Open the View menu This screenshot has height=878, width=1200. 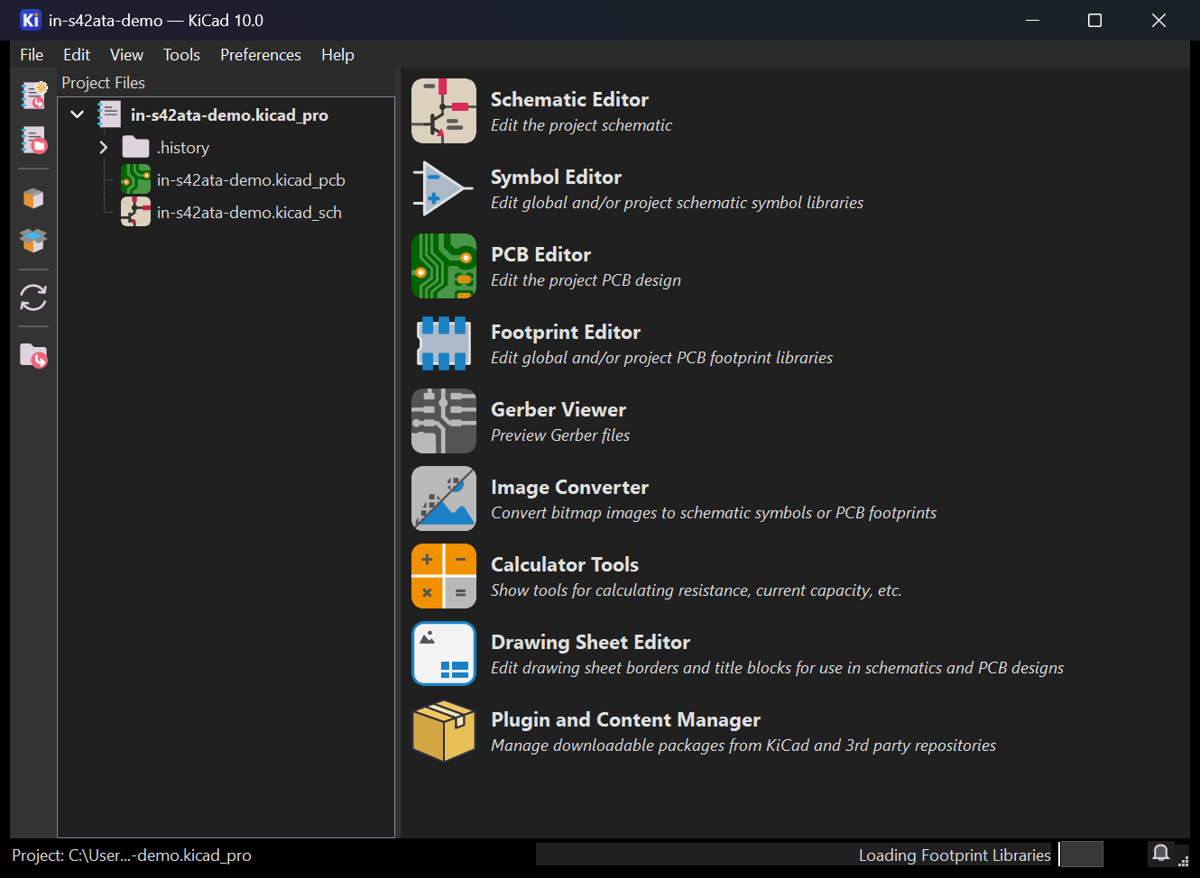pos(127,55)
